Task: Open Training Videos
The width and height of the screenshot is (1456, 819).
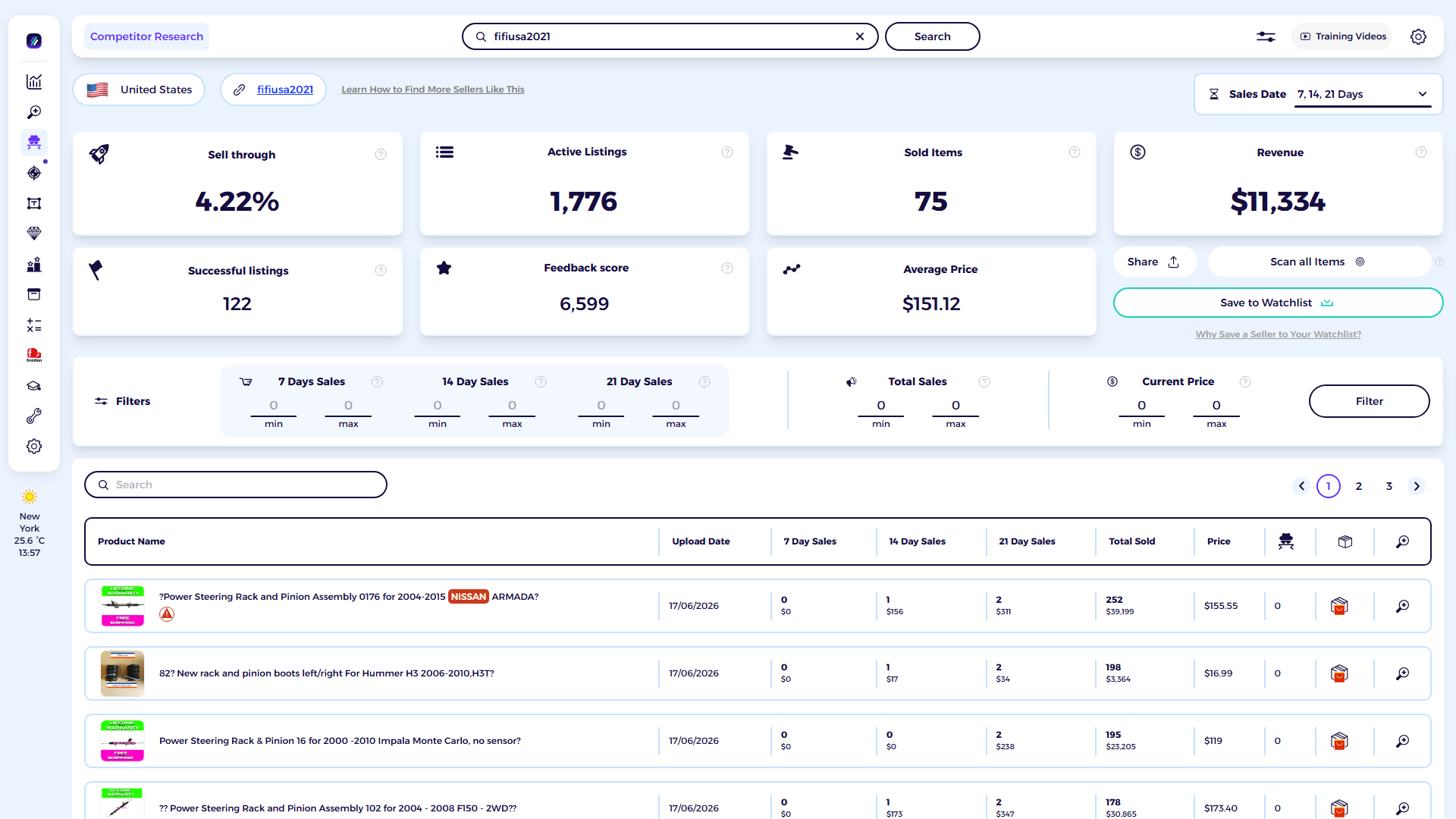Action: [1342, 36]
